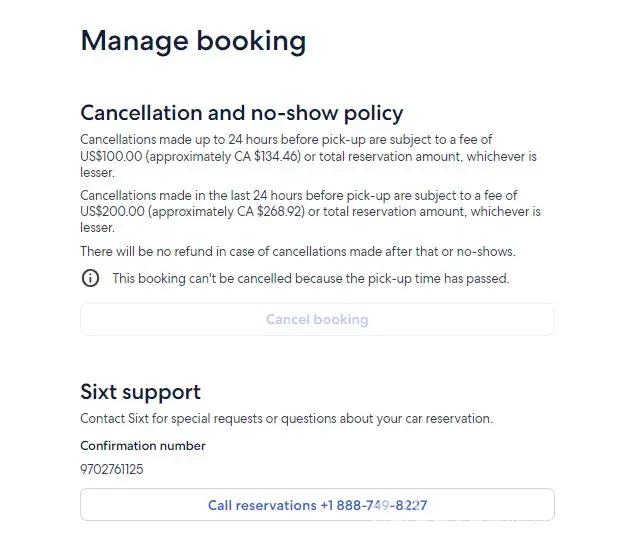Click the Cancellation and no-show policy heading
The width and height of the screenshot is (634, 558).
click(x=241, y=113)
